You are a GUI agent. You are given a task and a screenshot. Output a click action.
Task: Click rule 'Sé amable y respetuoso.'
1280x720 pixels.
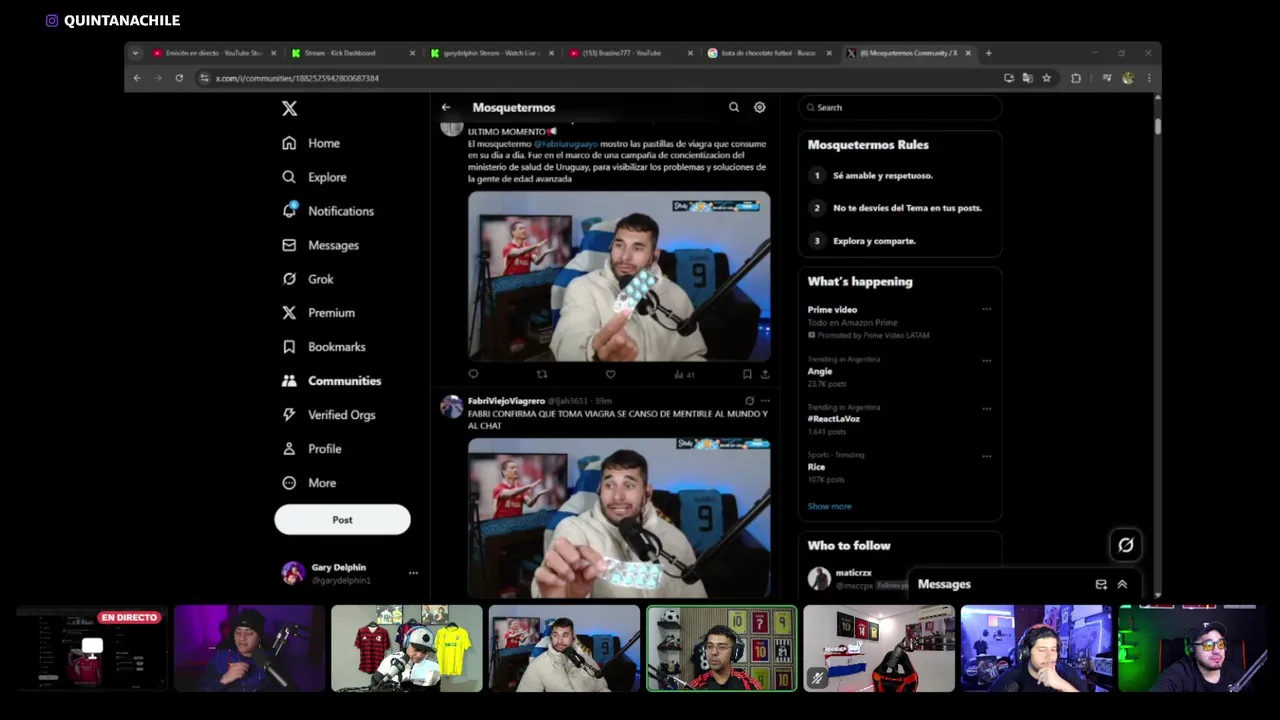pos(883,175)
